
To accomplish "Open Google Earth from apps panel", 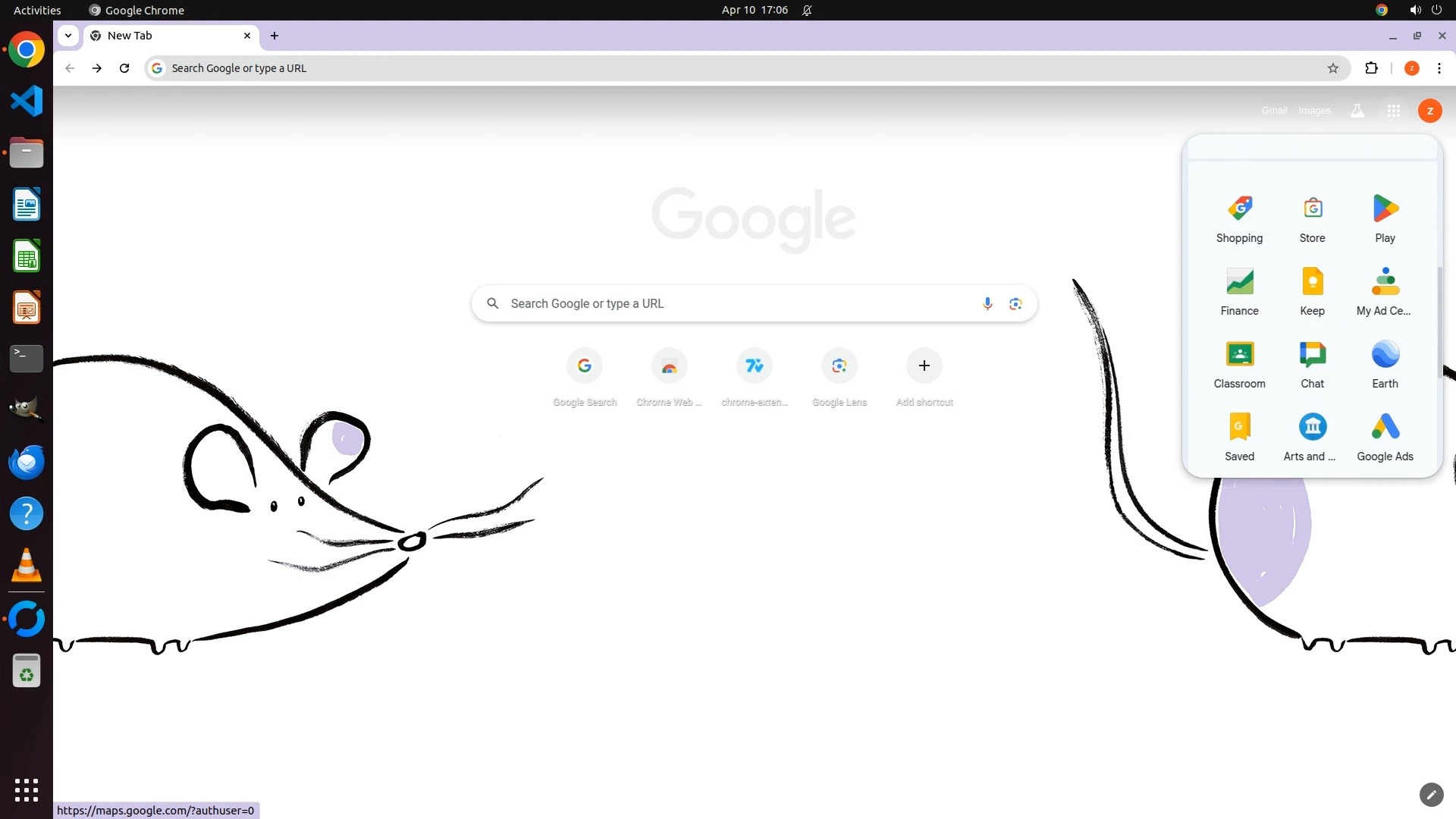I will [1385, 355].
